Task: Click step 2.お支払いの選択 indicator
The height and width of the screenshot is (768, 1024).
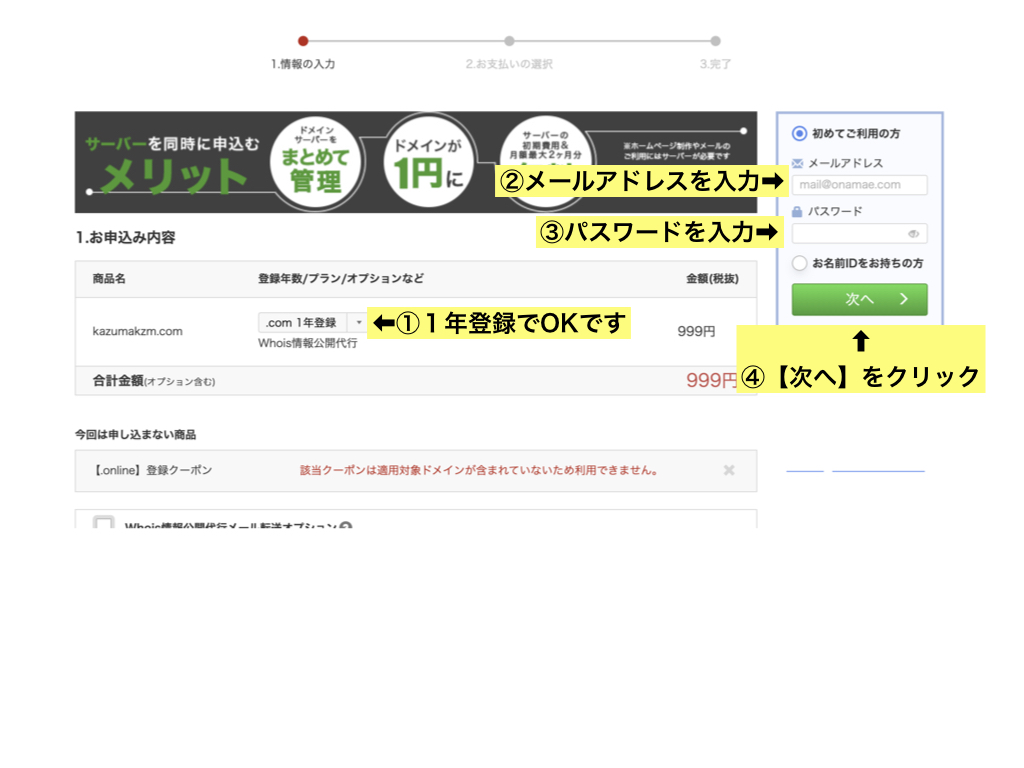Action: pyautogui.click(x=509, y=41)
